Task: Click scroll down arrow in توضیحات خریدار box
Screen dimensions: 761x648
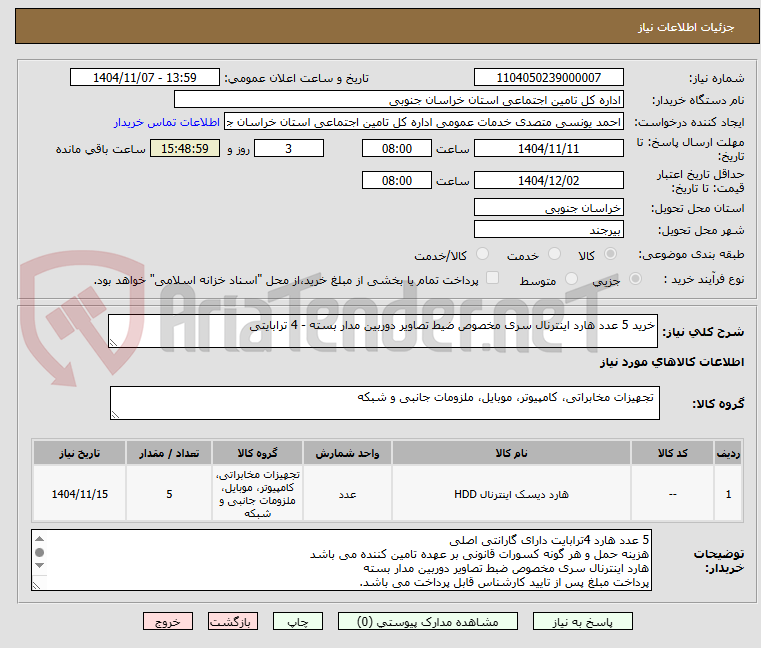Action: click(40, 565)
